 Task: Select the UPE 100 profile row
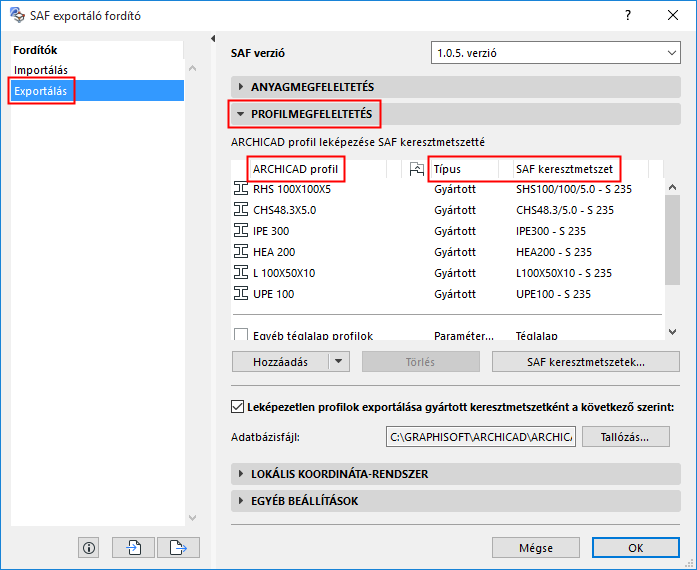point(448,293)
